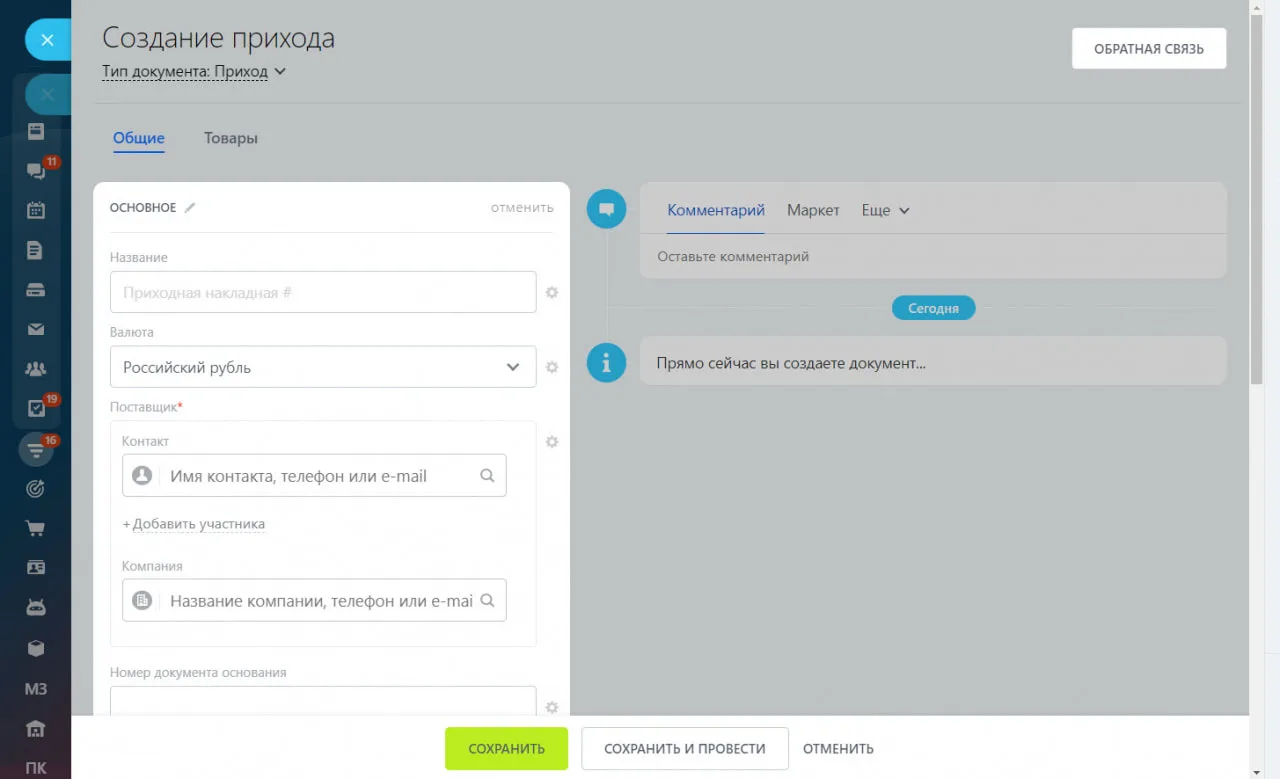1280x779 pixels.
Task: Open the CRM funnel icon with badge 16
Action: [x=37, y=449]
